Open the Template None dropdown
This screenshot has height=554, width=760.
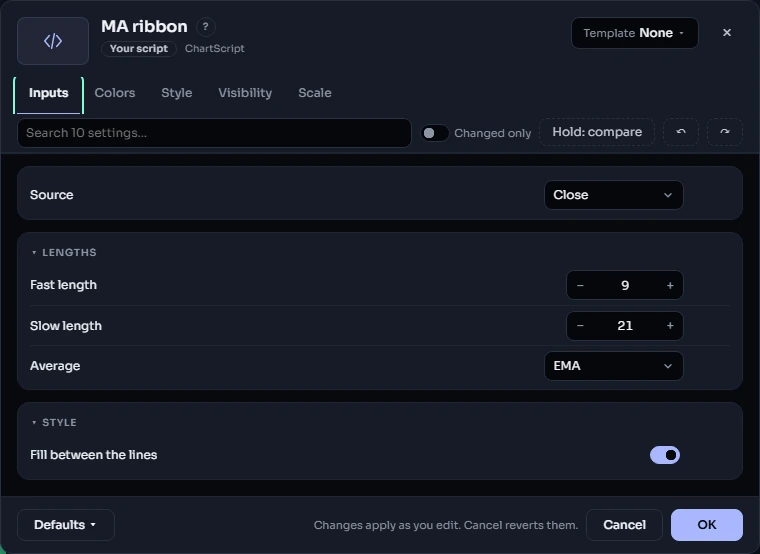pyautogui.click(x=634, y=33)
